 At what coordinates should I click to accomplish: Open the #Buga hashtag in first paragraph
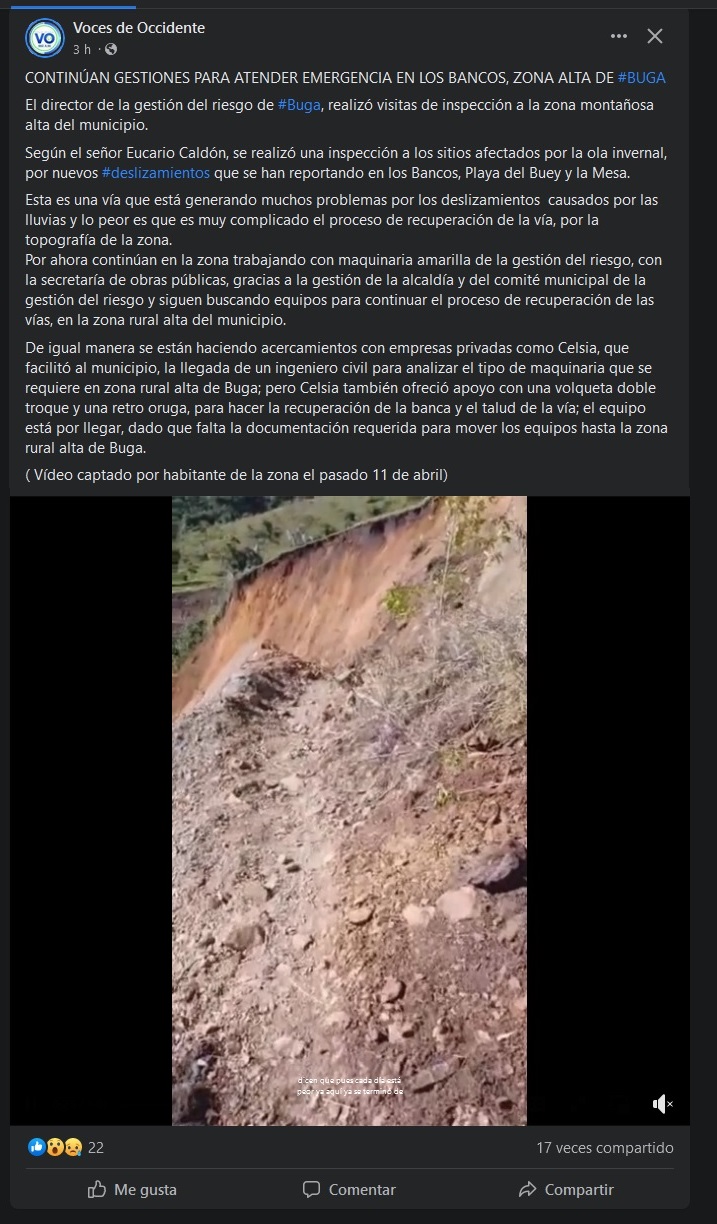point(299,105)
